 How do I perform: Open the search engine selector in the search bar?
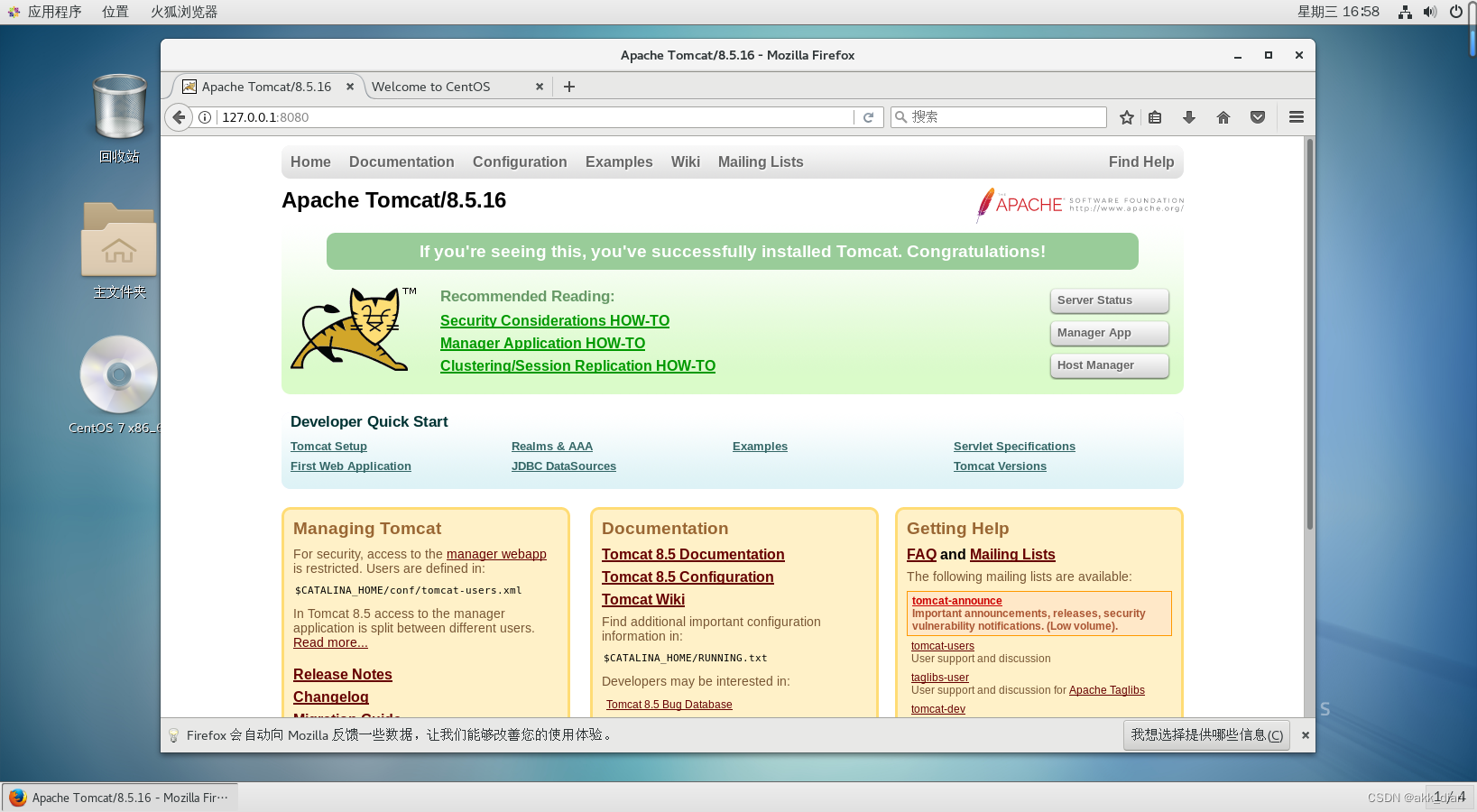click(x=901, y=116)
